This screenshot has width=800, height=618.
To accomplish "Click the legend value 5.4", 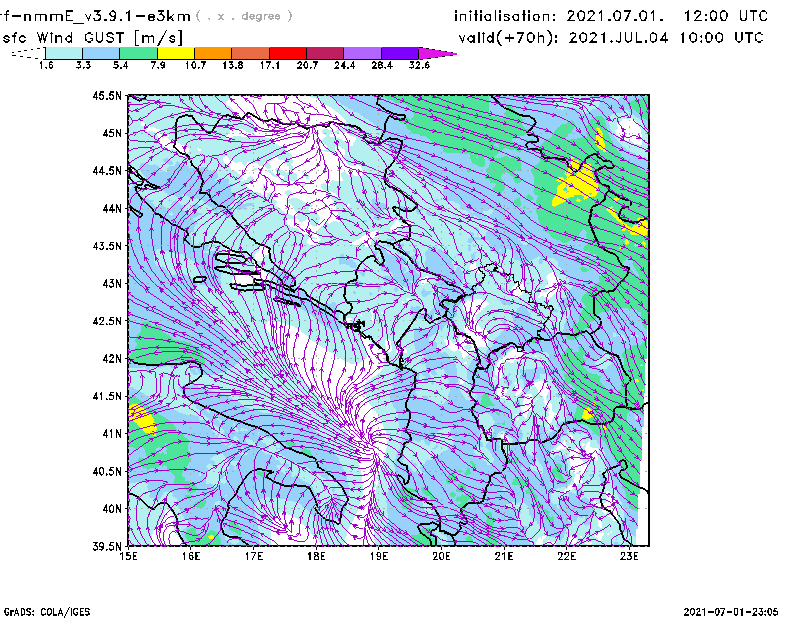I will pos(120,65).
